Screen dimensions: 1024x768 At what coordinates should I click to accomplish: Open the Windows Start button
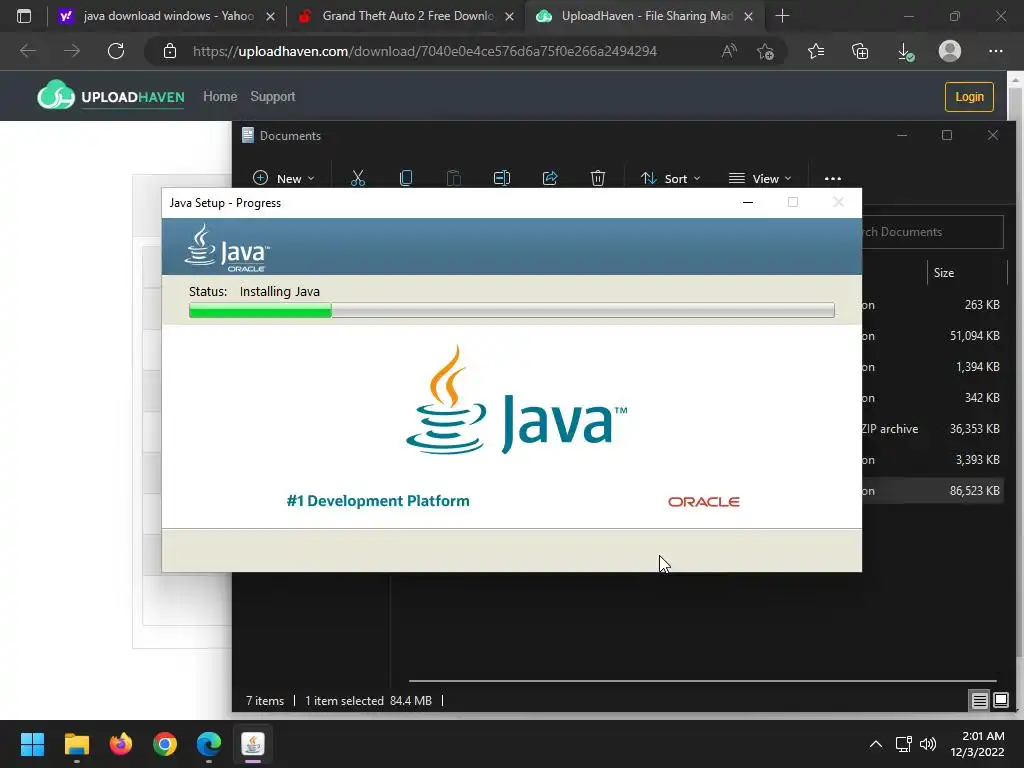pos(32,744)
